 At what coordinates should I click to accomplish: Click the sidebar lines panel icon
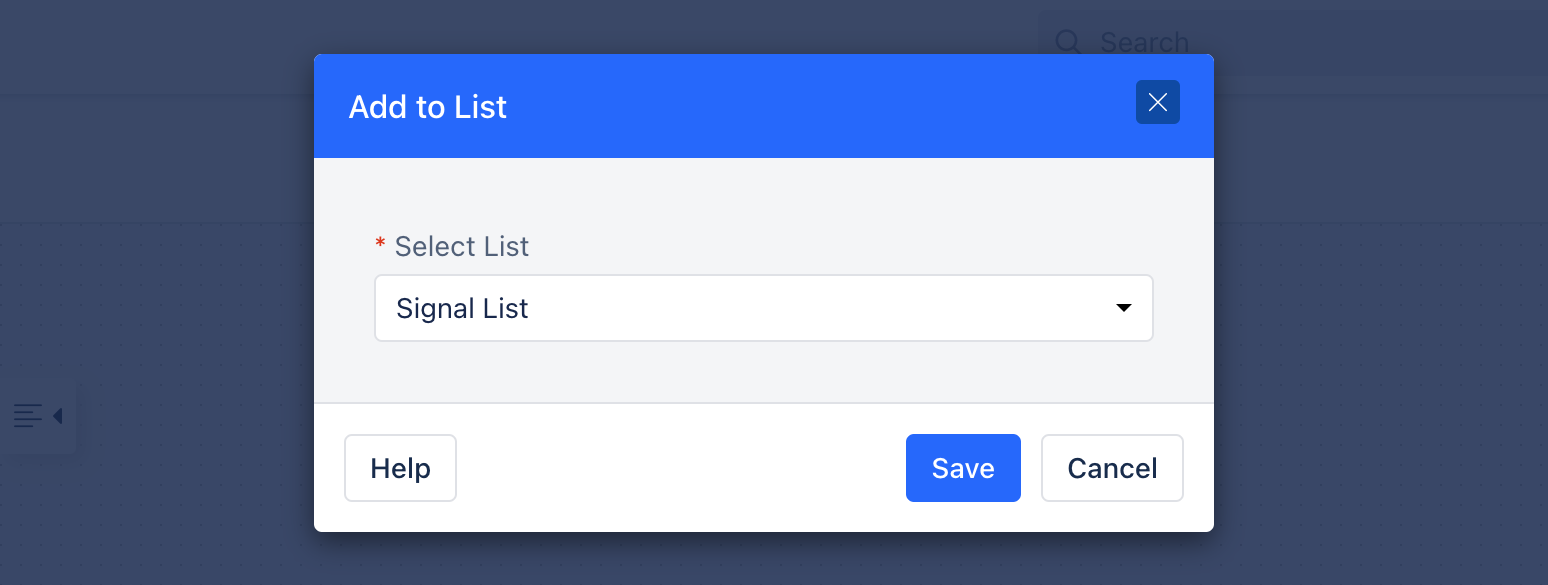[x=28, y=415]
